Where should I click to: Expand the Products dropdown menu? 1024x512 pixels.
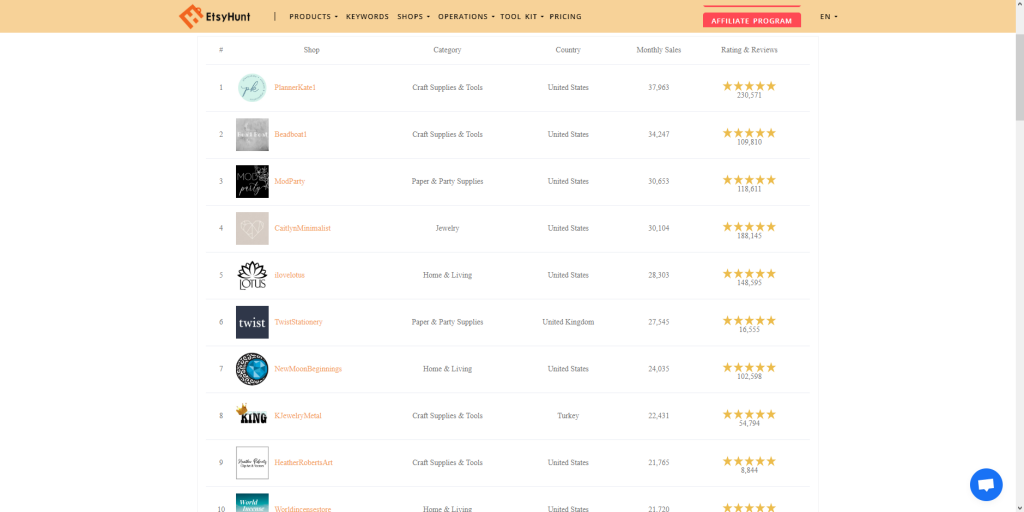coord(313,17)
